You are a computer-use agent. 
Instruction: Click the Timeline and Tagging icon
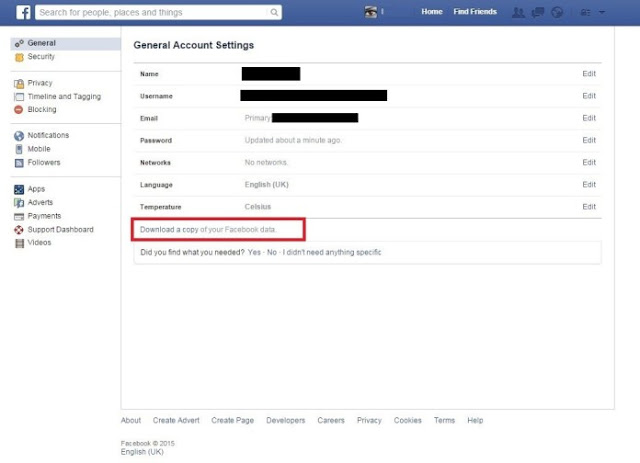(19, 97)
